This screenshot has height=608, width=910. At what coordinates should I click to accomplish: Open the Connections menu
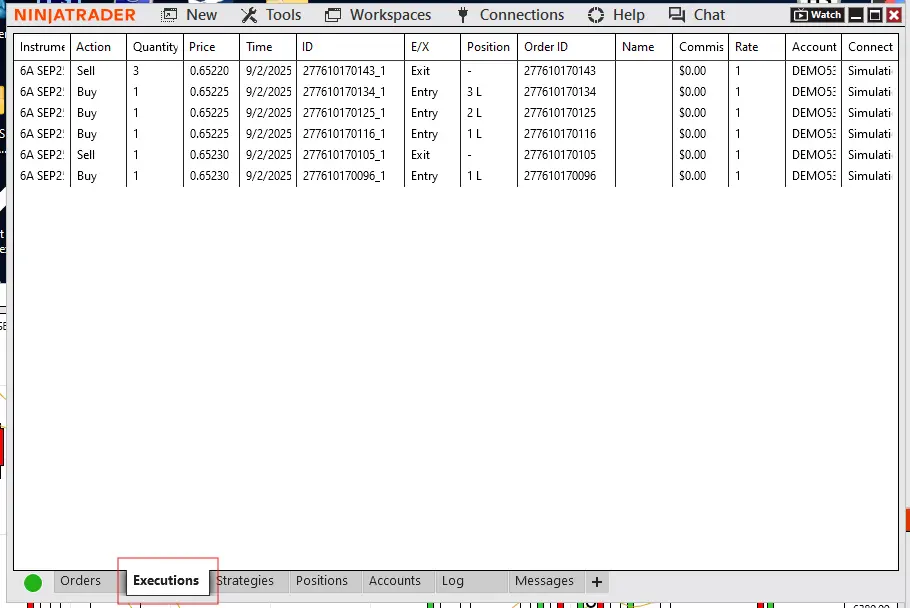[510, 15]
